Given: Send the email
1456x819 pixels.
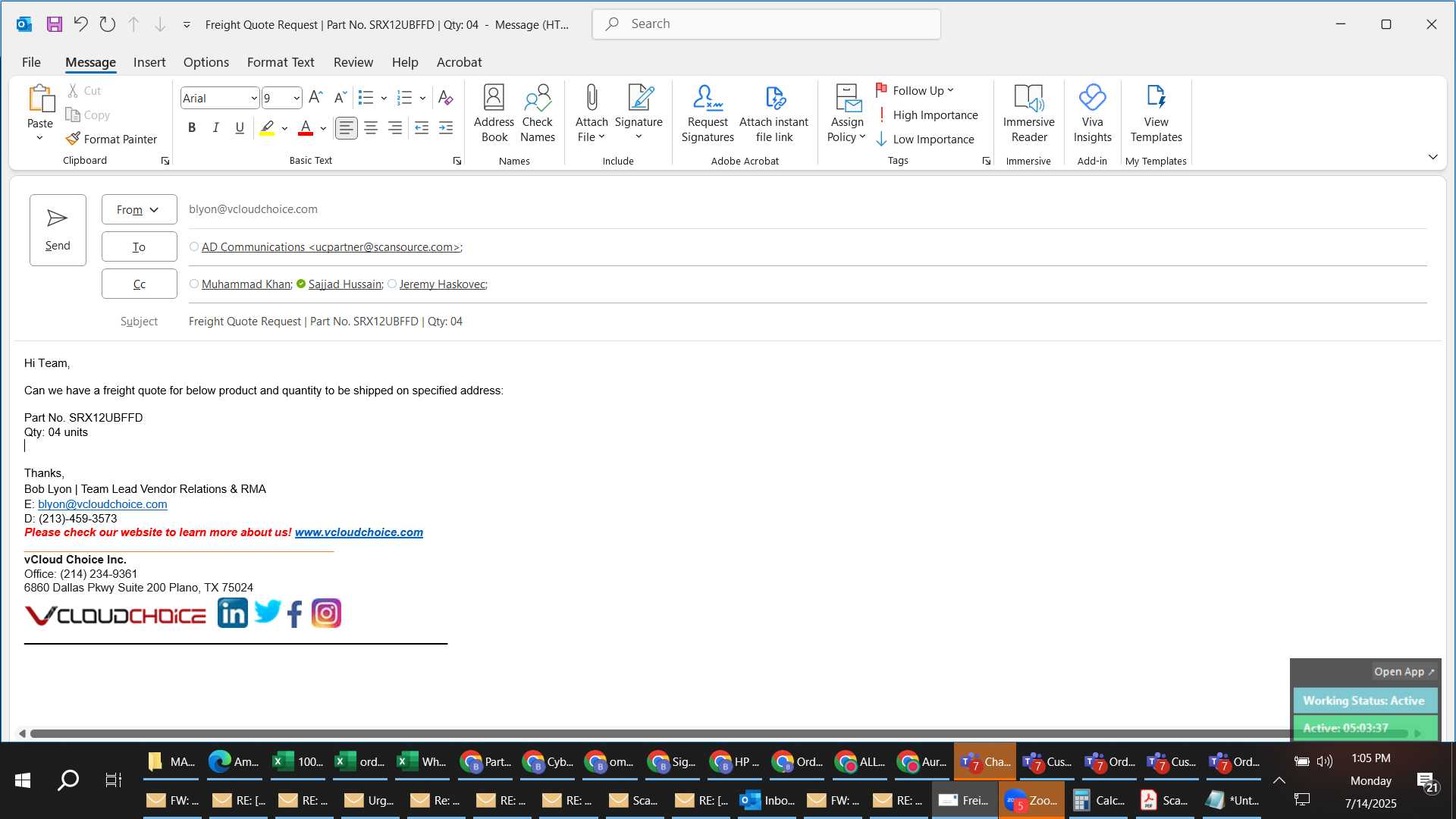Looking at the screenshot, I should pos(58,231).
